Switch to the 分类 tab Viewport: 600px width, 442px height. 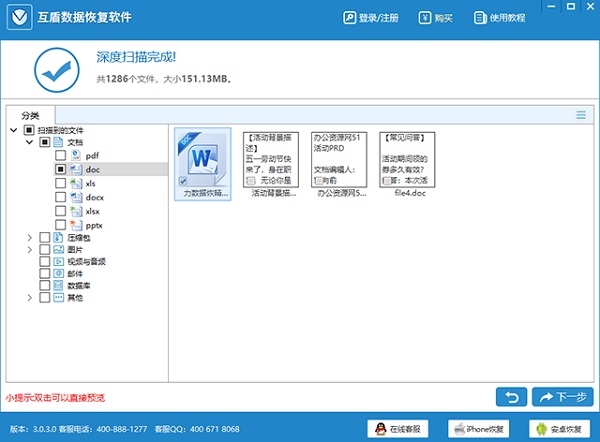pos(30,116)
